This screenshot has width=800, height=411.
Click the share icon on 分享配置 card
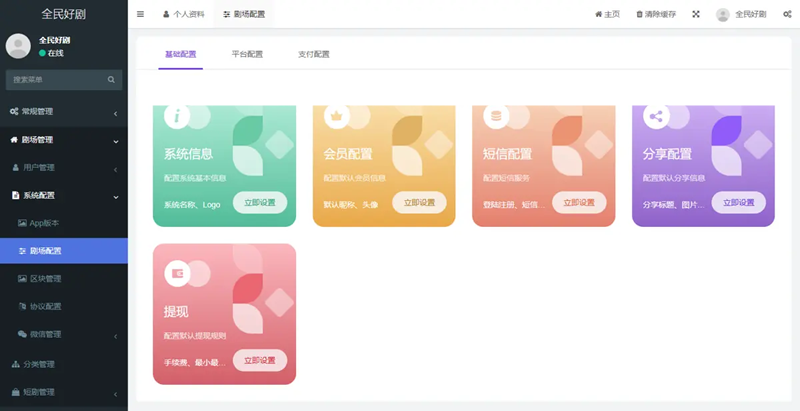[x=656, y=115]
